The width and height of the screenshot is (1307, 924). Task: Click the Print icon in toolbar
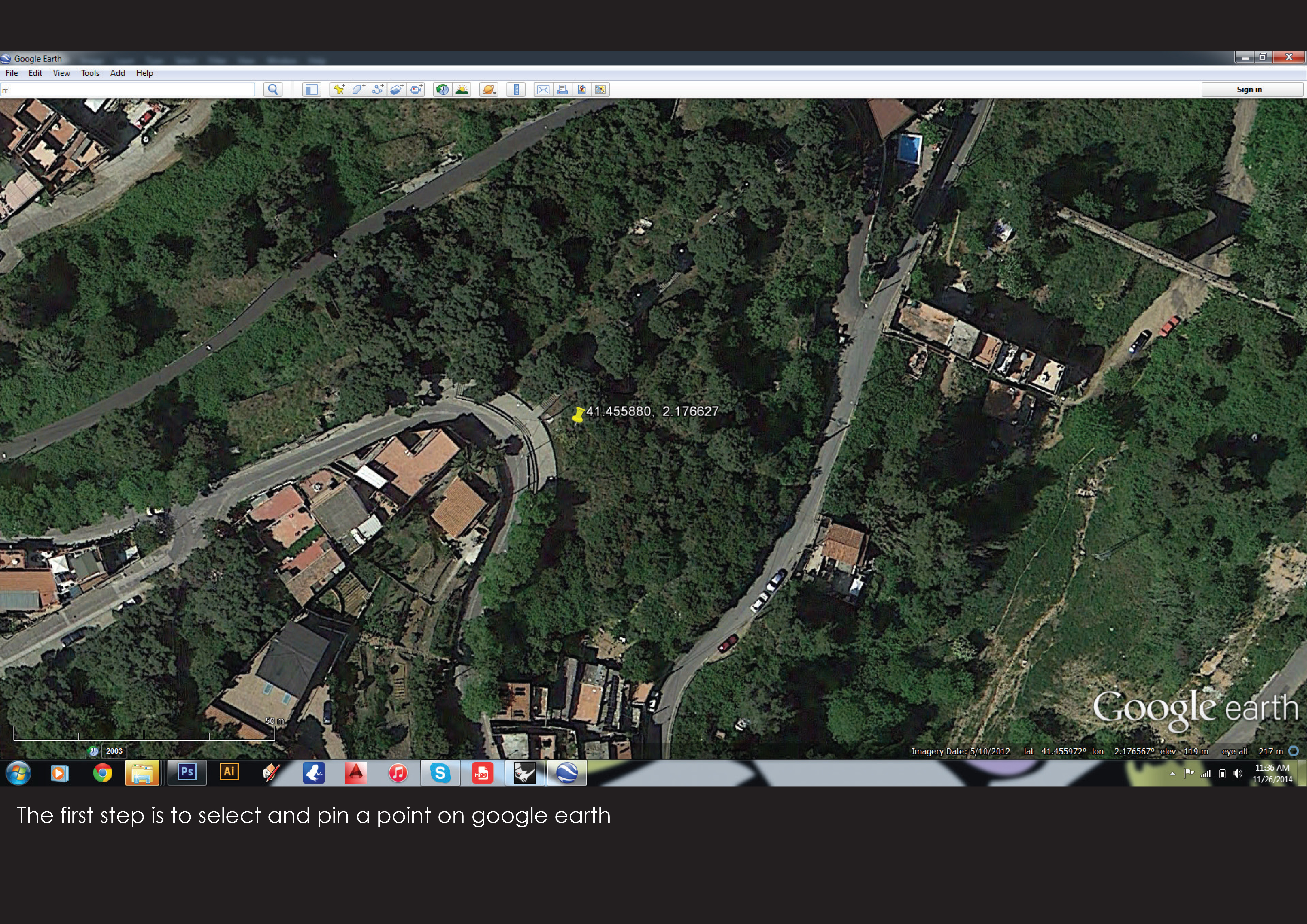click(562, 89)
